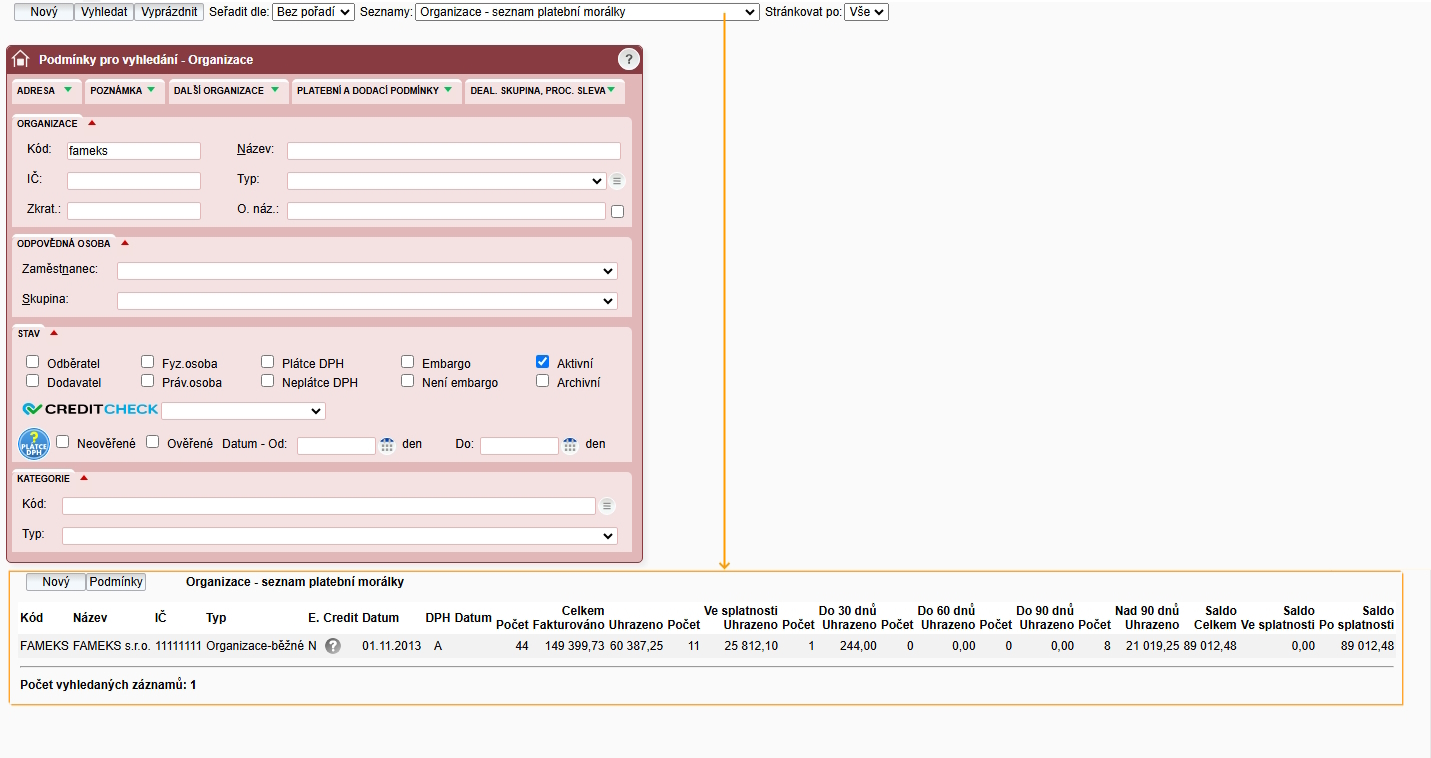This screenshot has height=758, width=1431.
Task: Tick the Plátce DPH checkbox
Action: (268, 362)
